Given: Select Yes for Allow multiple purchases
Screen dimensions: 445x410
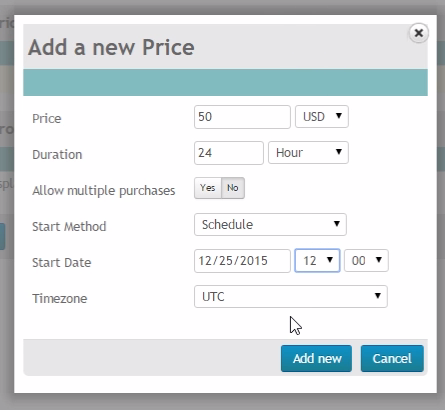Looking at the screenshot, I should coord(208,188).
